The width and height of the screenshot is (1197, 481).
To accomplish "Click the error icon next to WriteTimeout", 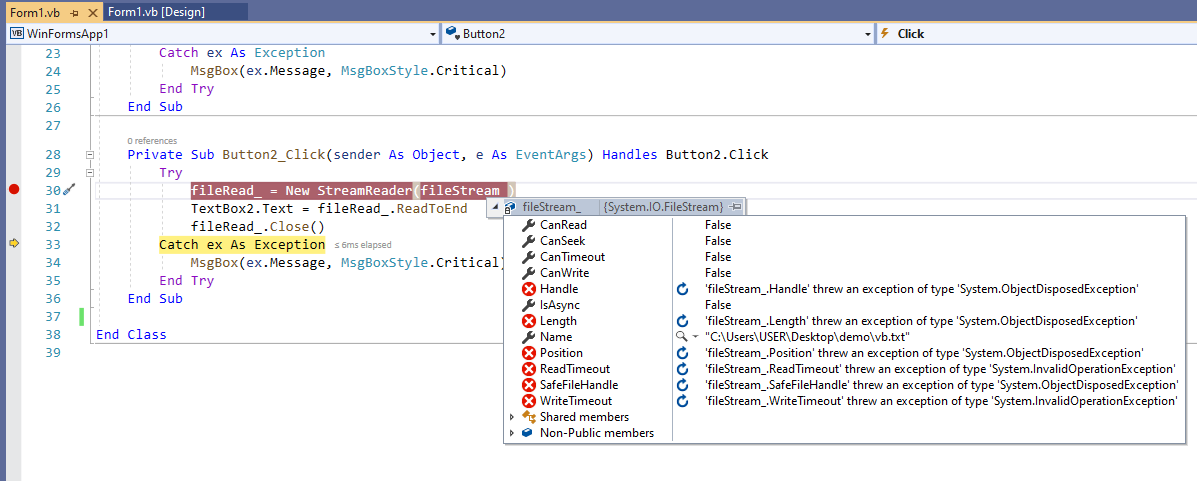I will [528, 402].
